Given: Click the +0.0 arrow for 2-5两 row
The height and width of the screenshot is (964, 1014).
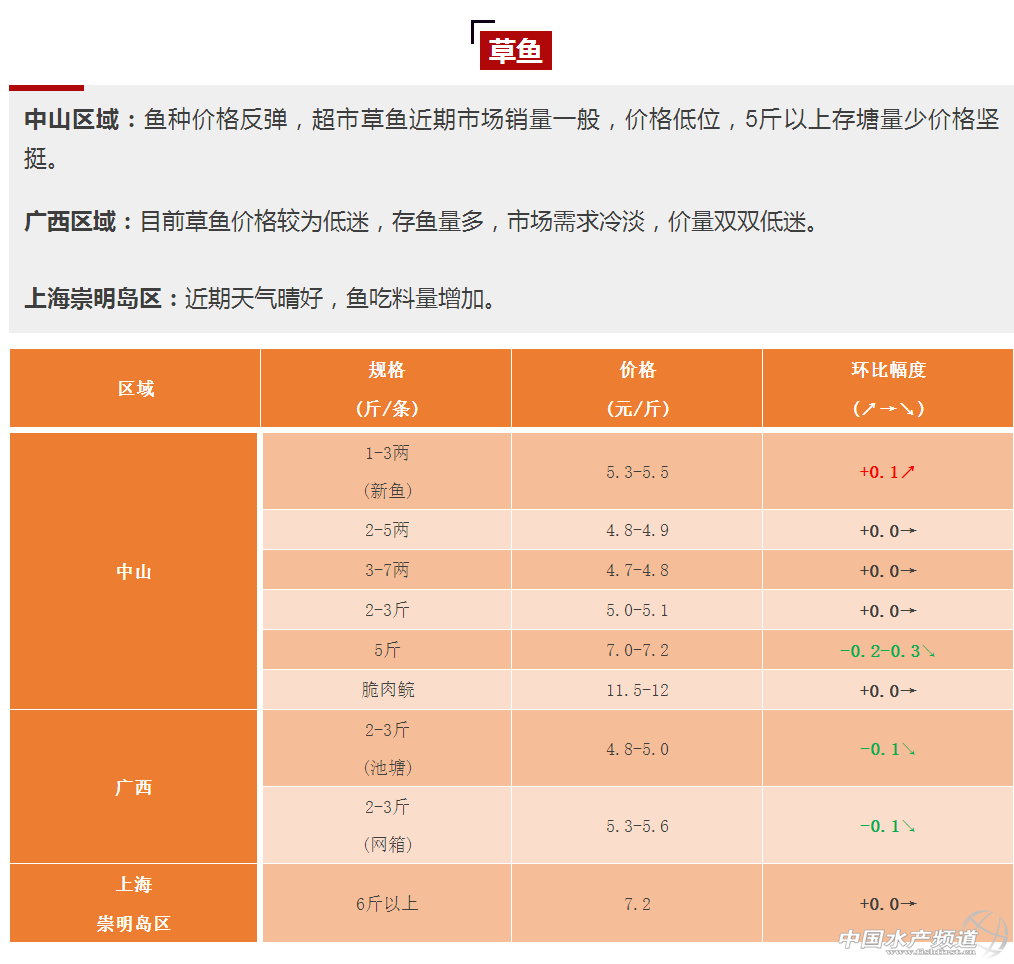Looking at the screenshot, I should point(887,531).
